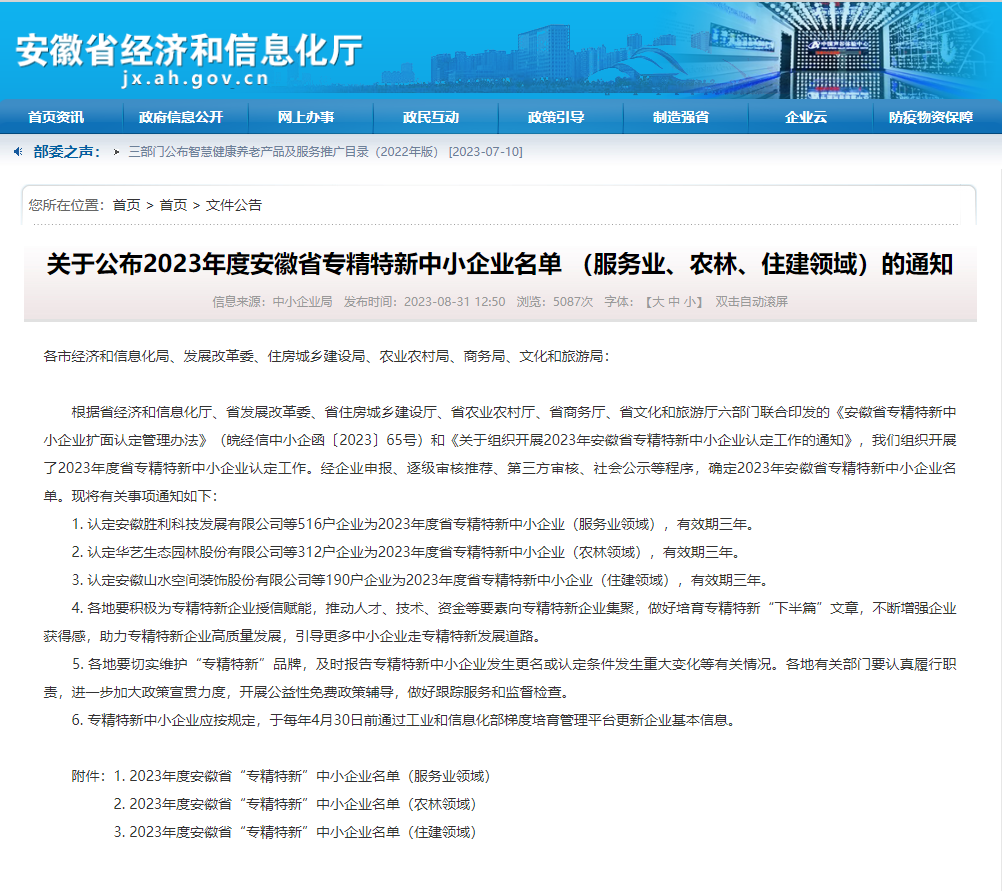Open attachment 2 农林领域 list
This screenshot has width=1002, height=891.
pyautogui.click(x=295, y=804)
